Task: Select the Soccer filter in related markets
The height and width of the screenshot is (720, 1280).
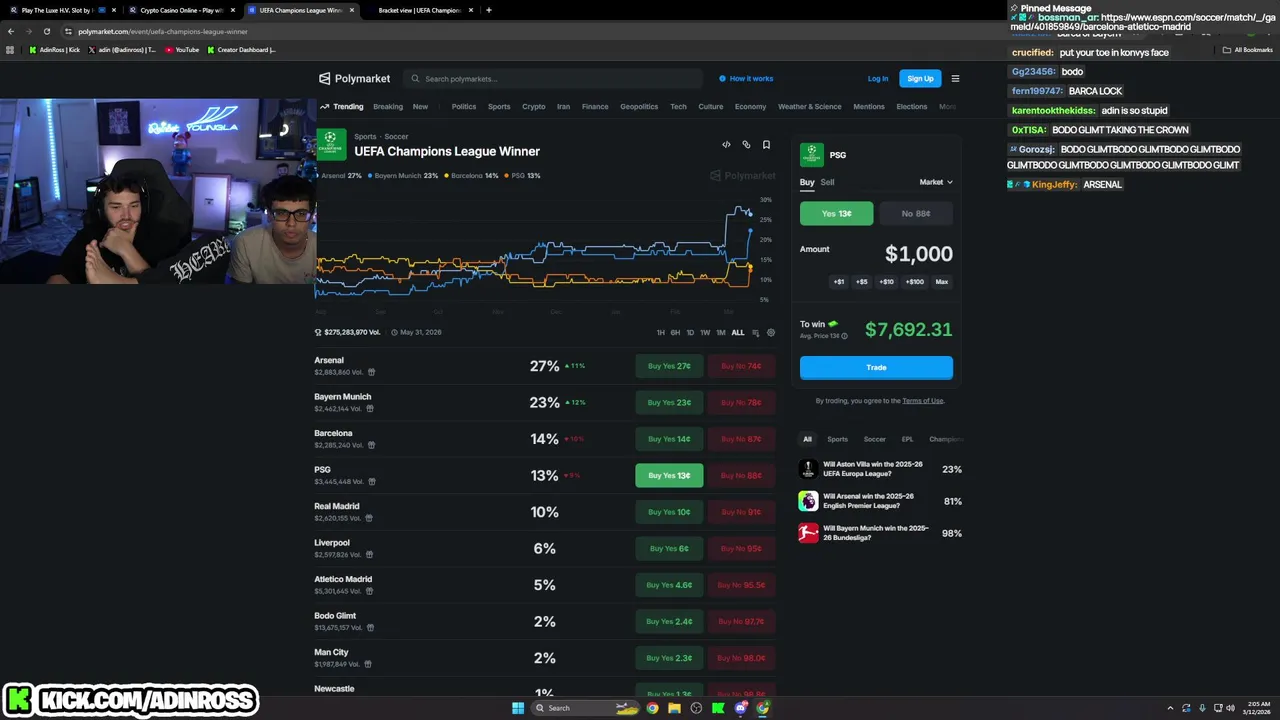Action: coord(875,439)
